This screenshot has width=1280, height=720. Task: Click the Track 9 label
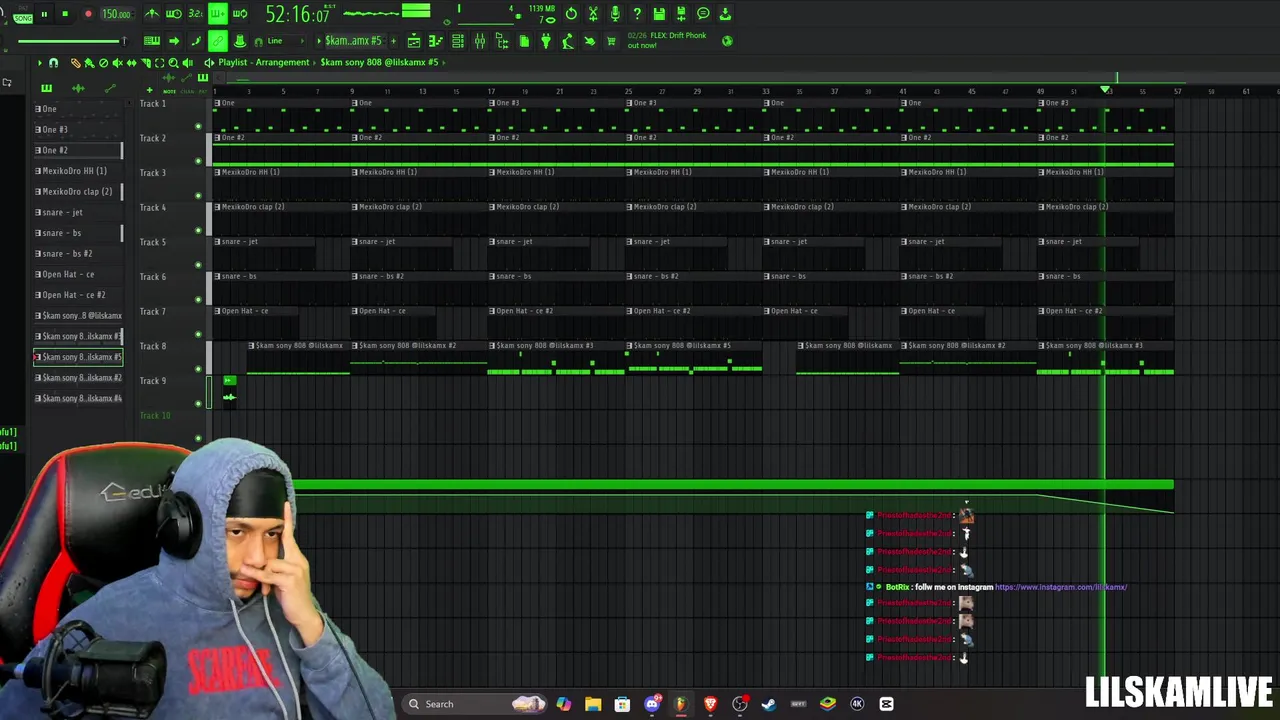point(153,381)
